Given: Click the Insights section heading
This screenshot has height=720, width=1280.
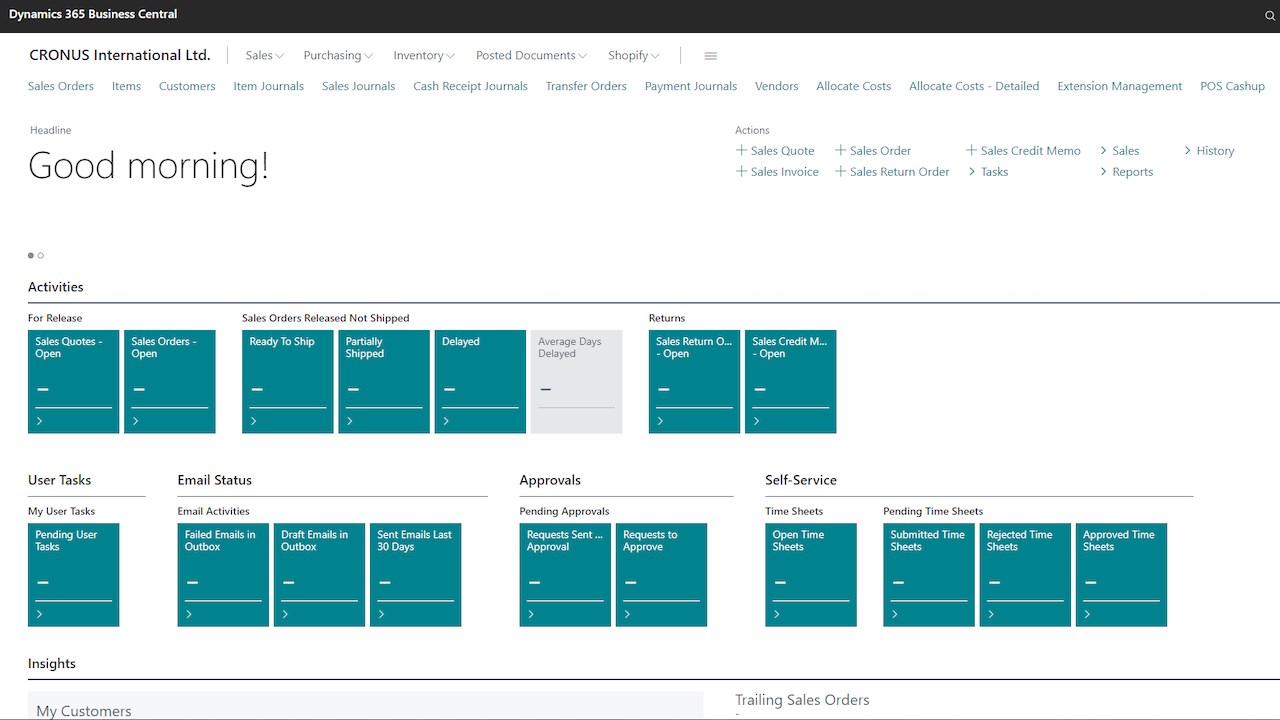Looking at the screenshot, I should coord(52,663).
